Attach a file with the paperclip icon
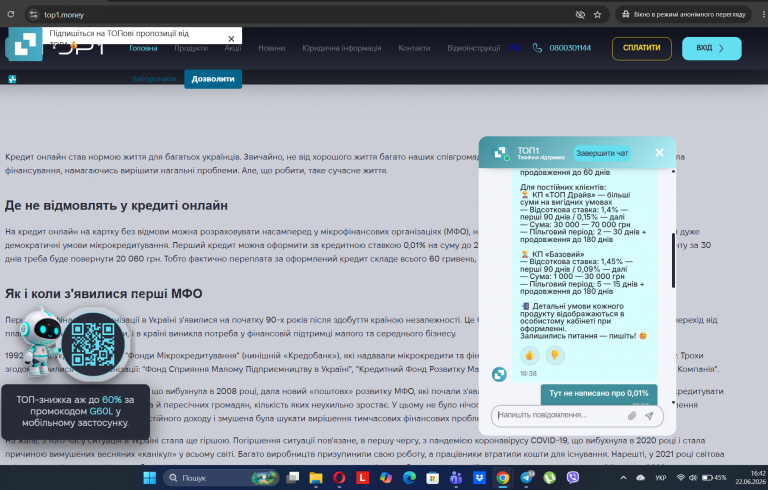The width and height of the screenshot is (768, 490). click(632, 416)
